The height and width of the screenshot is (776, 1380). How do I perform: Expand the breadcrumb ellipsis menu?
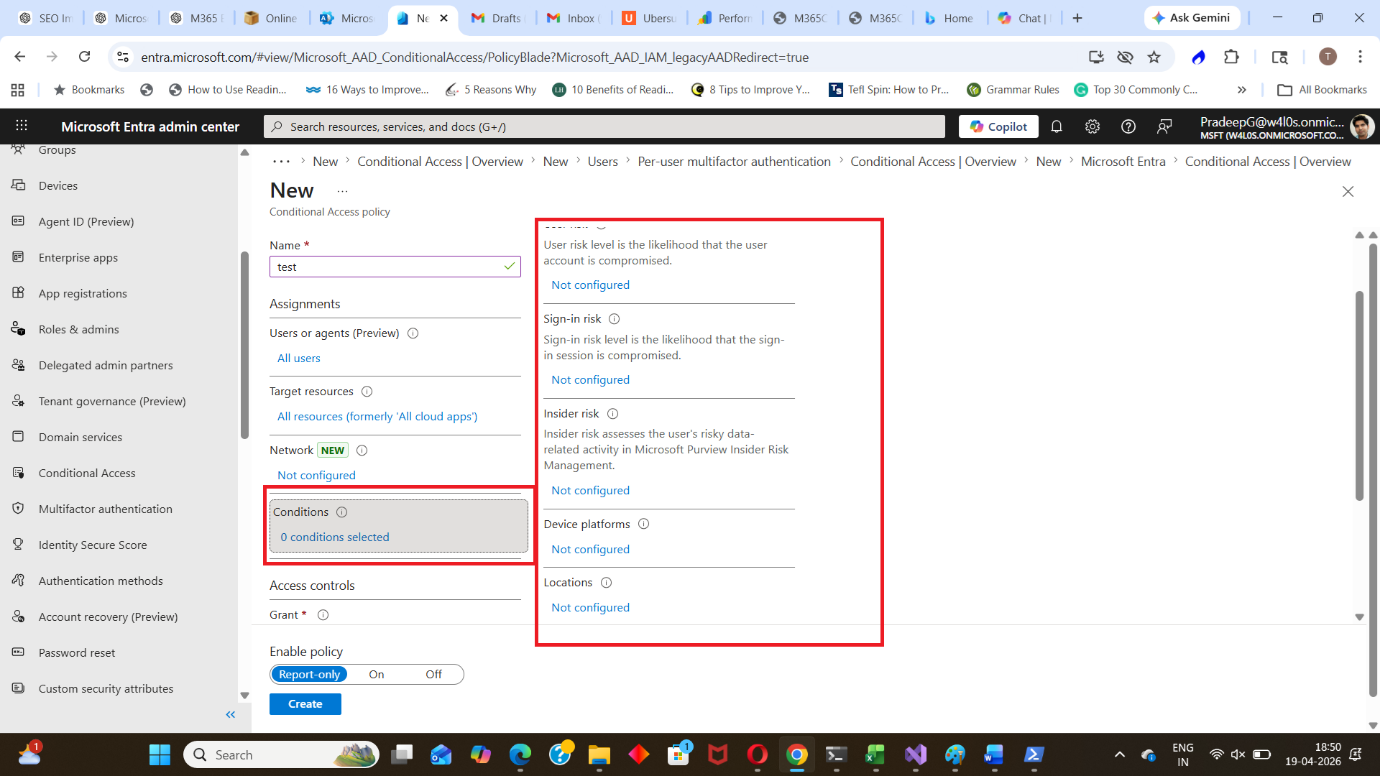[x=281, y=161]
